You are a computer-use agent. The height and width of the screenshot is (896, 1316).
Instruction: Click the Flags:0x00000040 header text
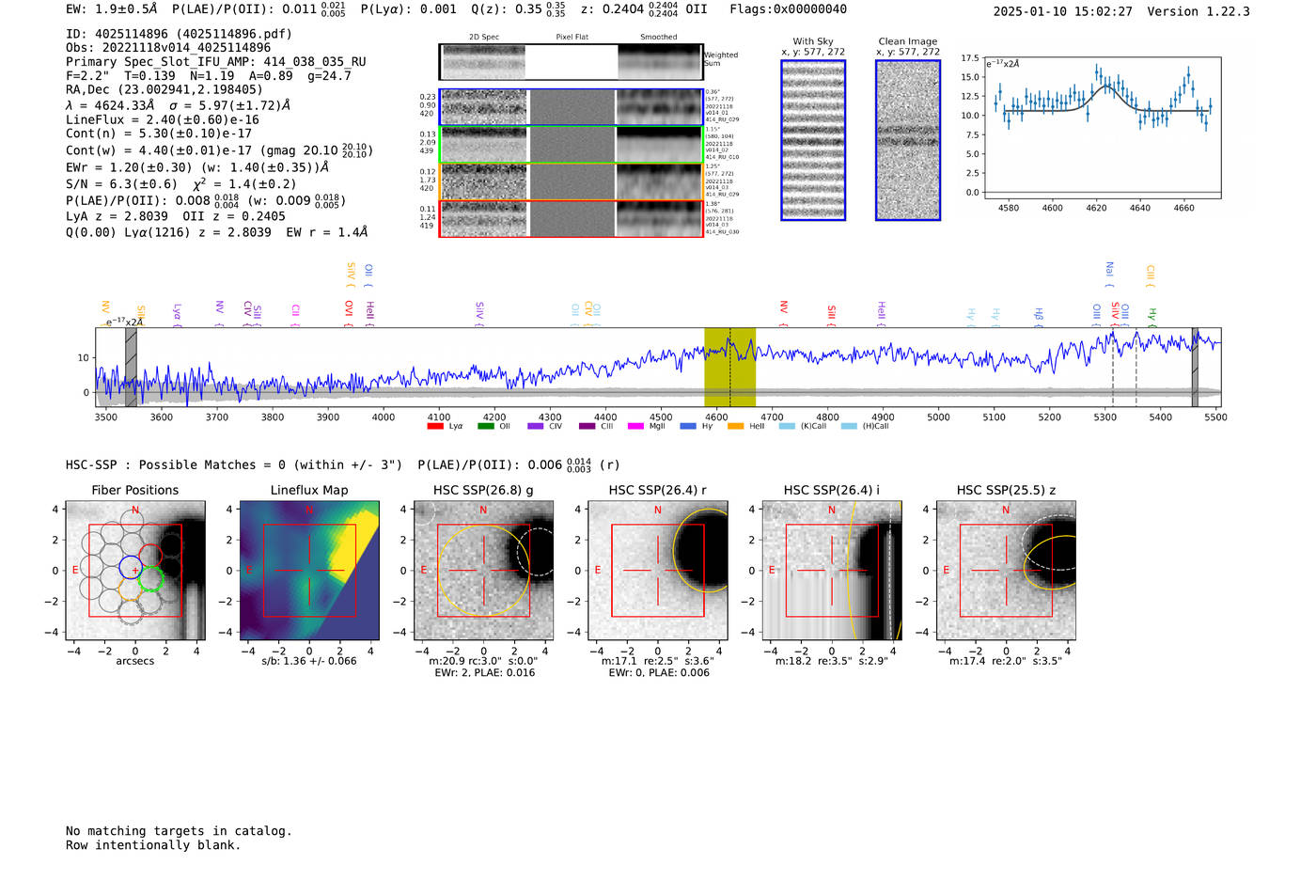pyautogui.click(x=788, y=9)
